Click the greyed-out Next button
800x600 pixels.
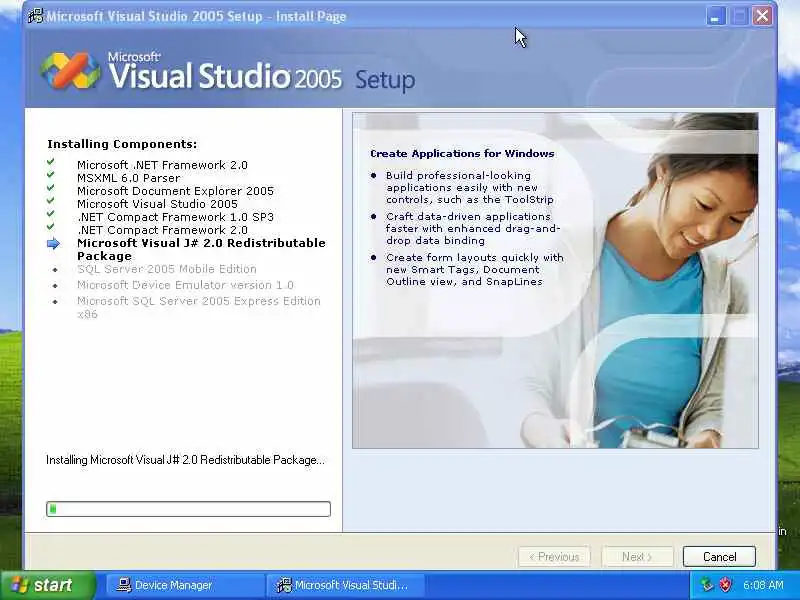pyautogui.click(x=637, y=557)
